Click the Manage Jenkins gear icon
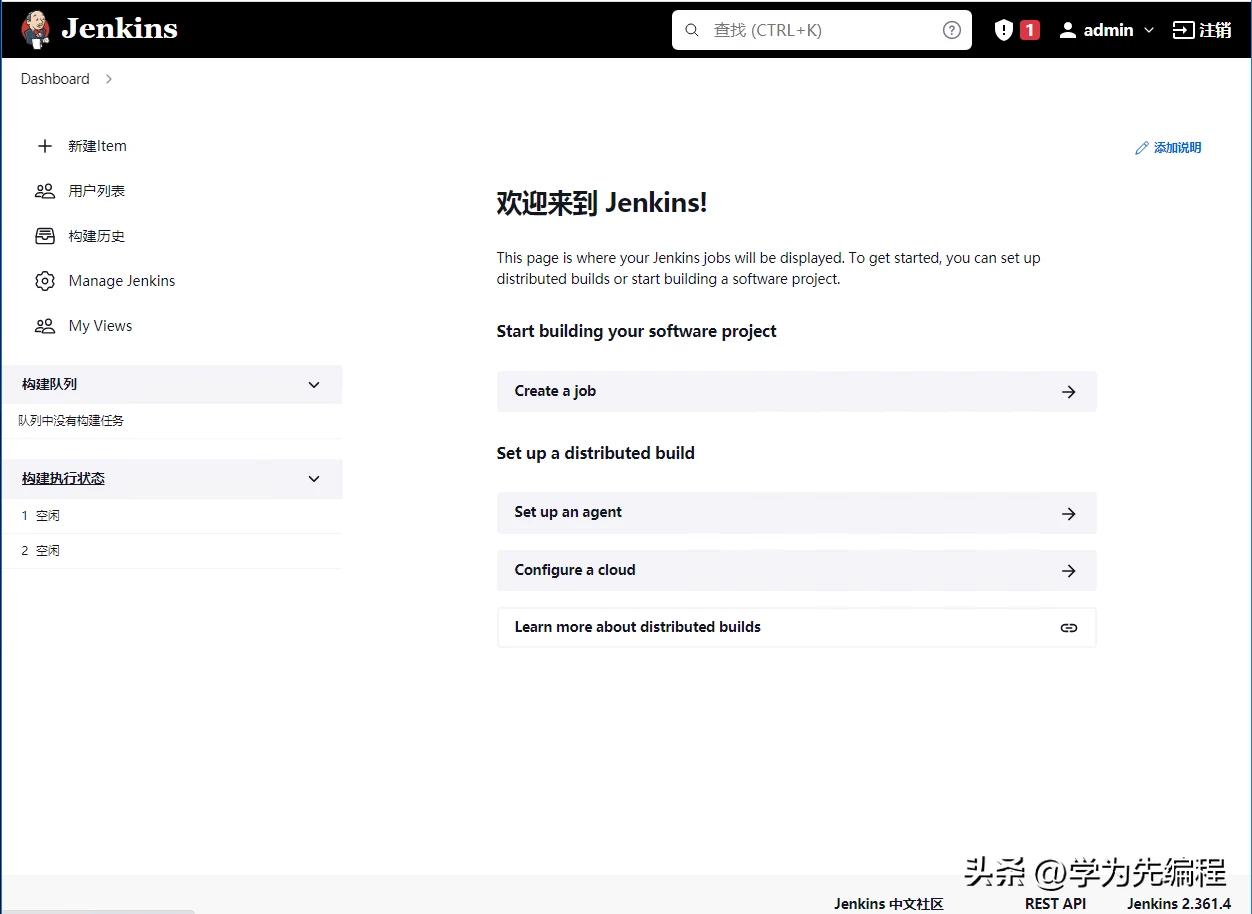Screen dimensions: 1252x914 44,280
